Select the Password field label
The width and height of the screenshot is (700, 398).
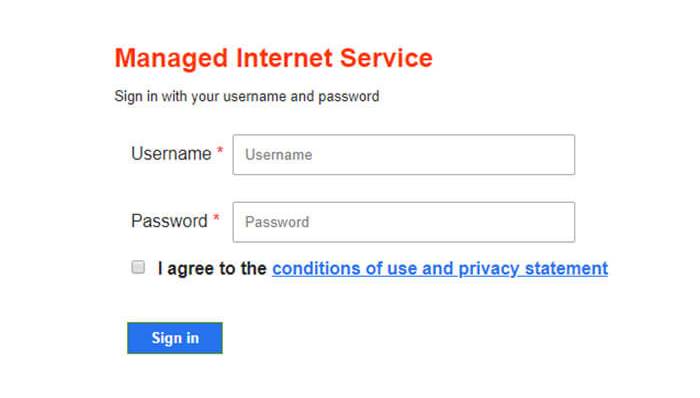(169, 221)
